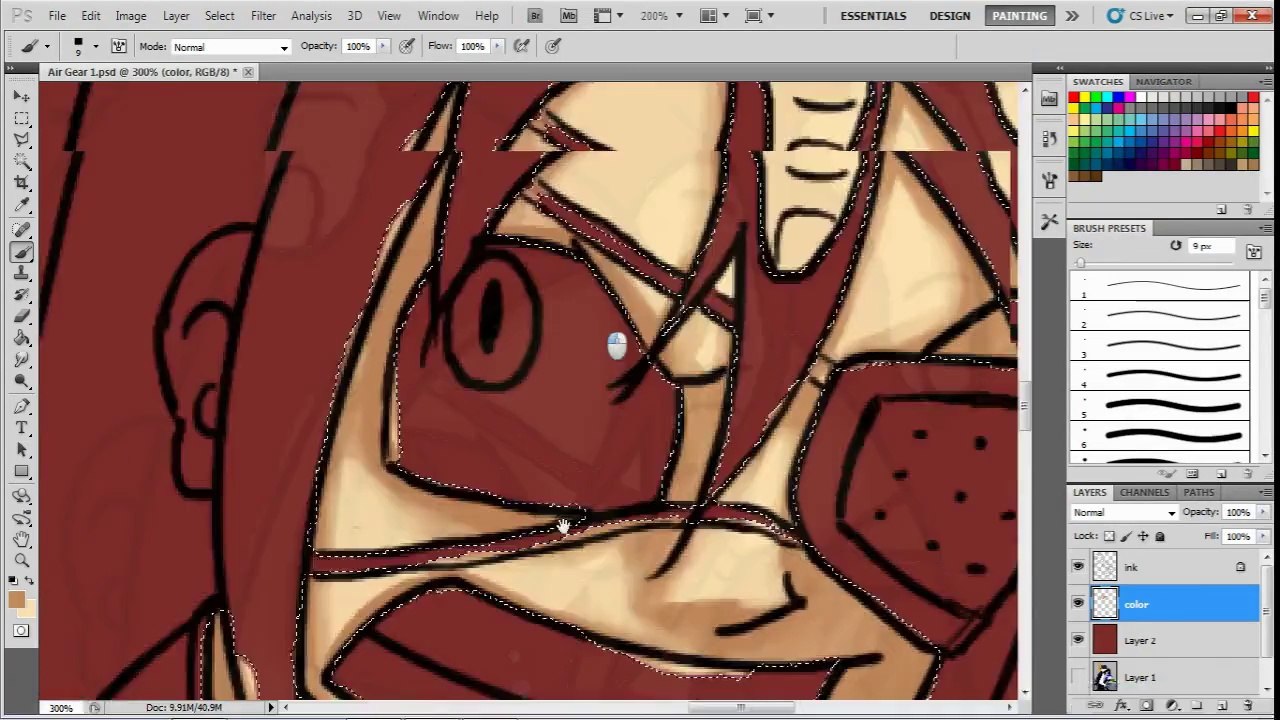Screen dimensions: 1280x720
Task: Select the Dodge tool
Action: coord(22,381)
